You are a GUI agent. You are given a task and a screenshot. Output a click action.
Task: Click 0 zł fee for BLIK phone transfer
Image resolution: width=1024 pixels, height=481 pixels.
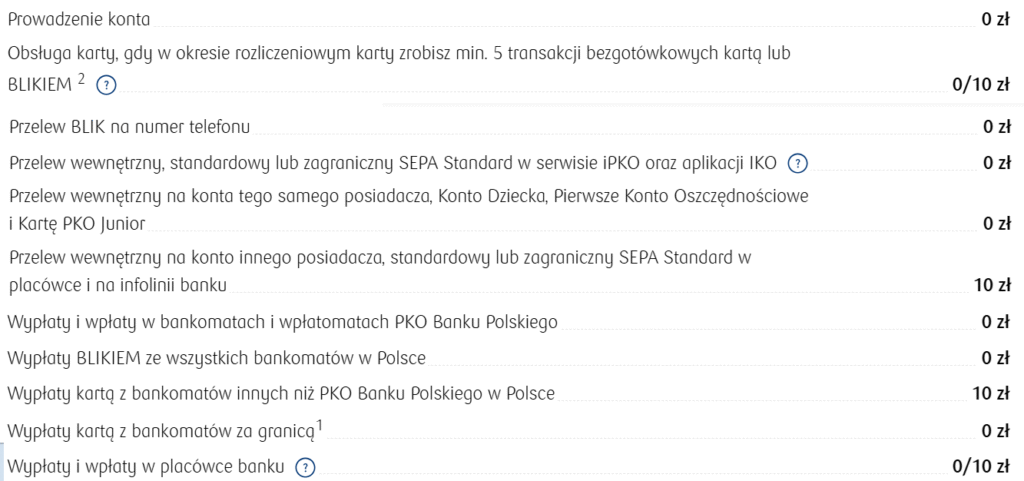(995, 127)
